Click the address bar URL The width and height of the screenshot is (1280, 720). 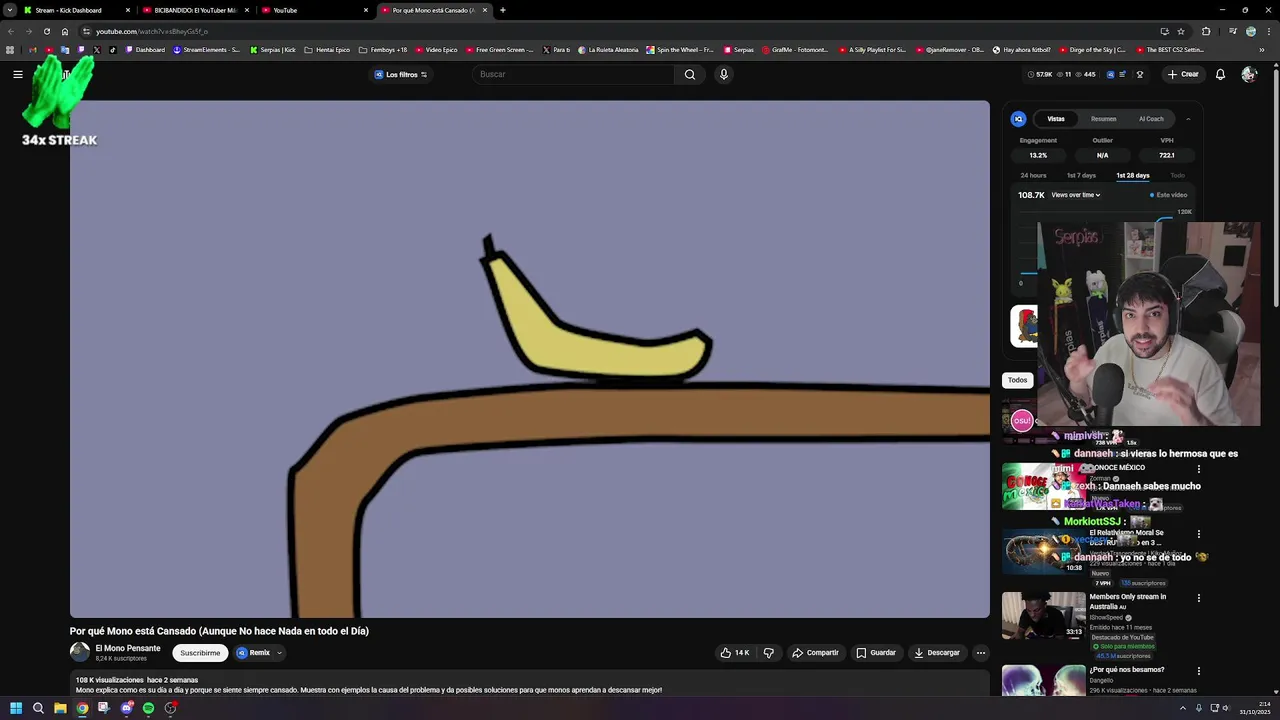pos(152,31)
